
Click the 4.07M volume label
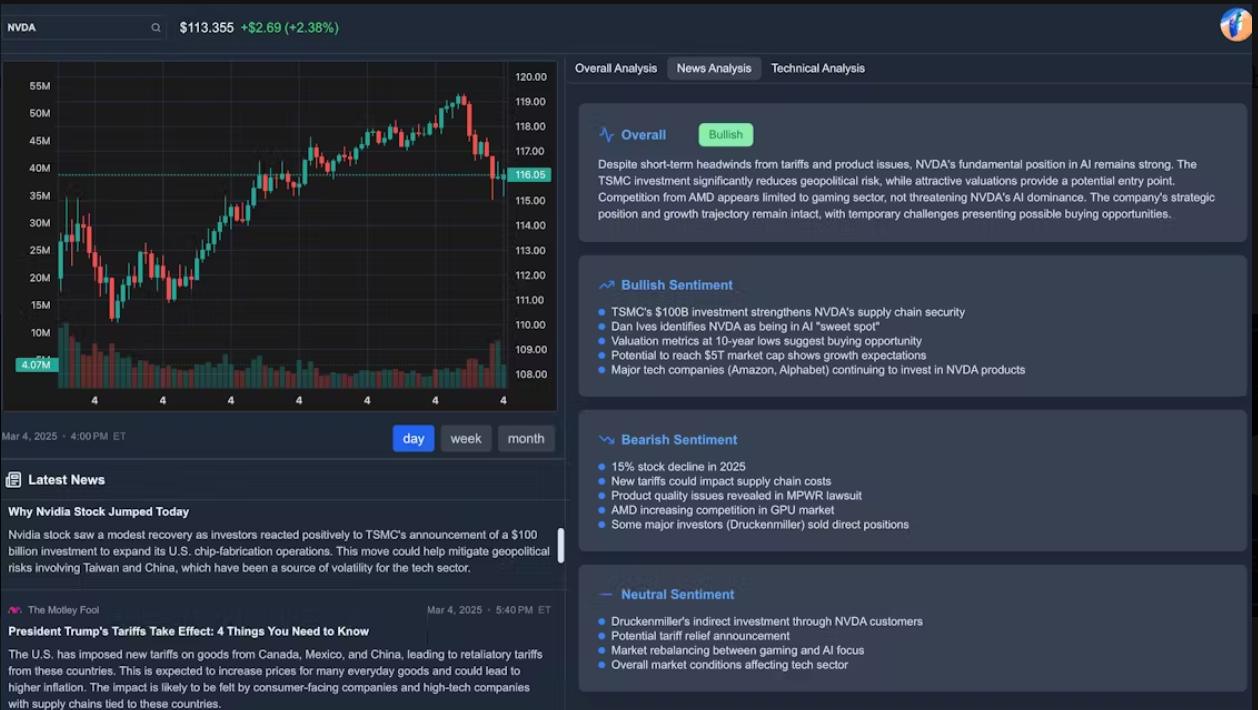pos(35,365)
